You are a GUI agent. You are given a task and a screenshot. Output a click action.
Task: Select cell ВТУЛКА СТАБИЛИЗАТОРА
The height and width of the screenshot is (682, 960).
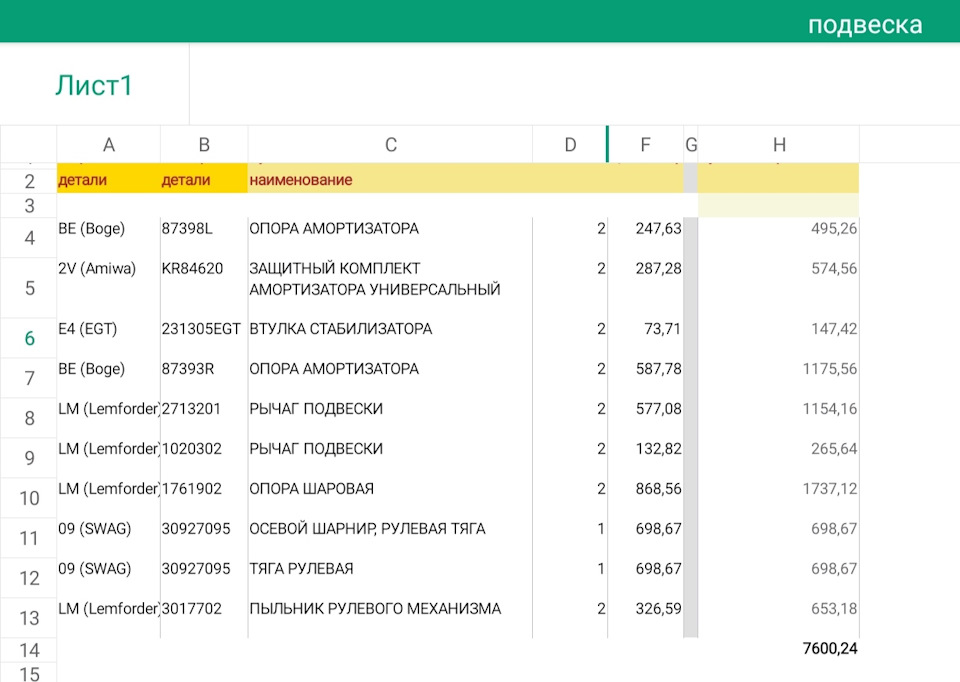click(340, 329)
